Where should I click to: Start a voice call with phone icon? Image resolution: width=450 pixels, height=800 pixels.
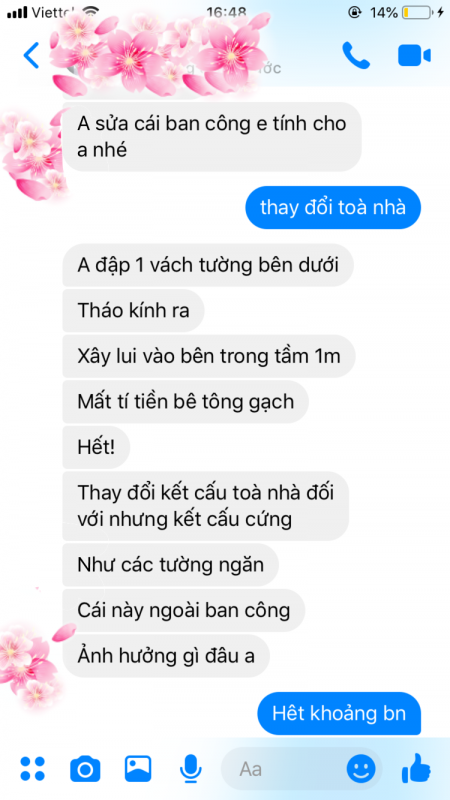pyautogui.click(x=356, y=55)
